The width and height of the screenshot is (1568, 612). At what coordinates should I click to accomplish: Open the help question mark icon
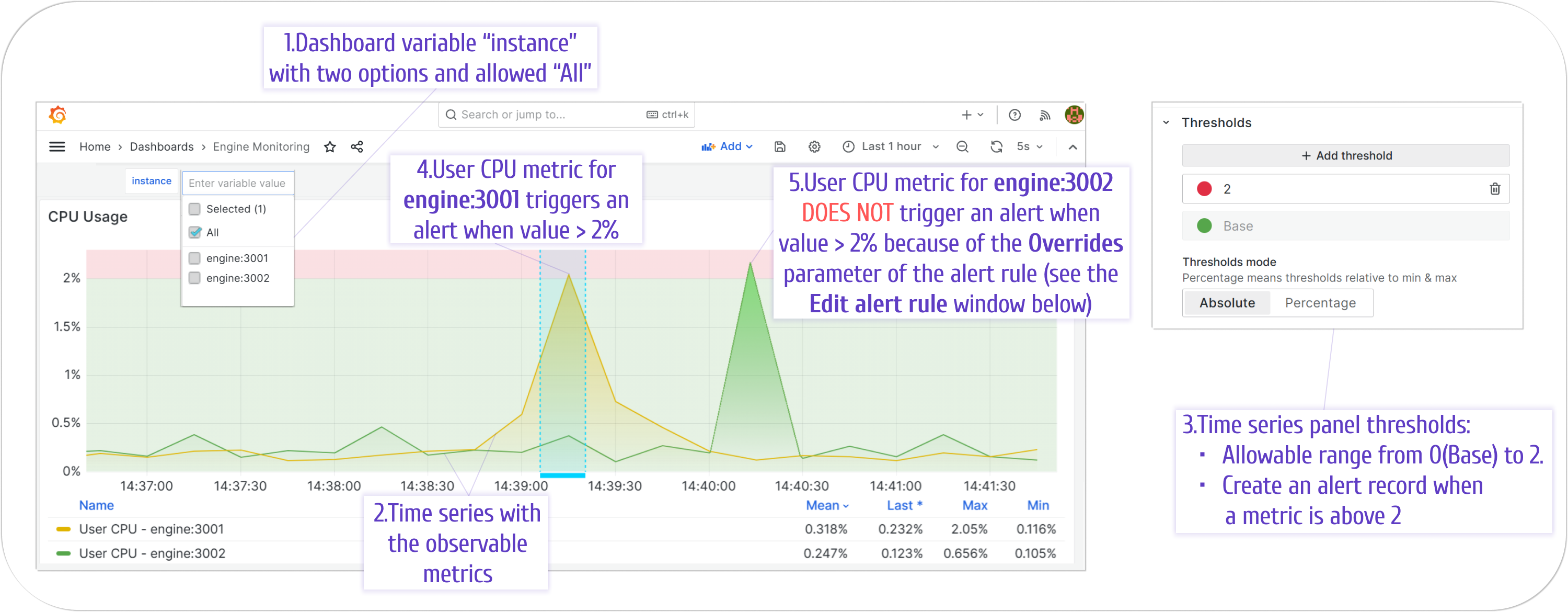1014,115
